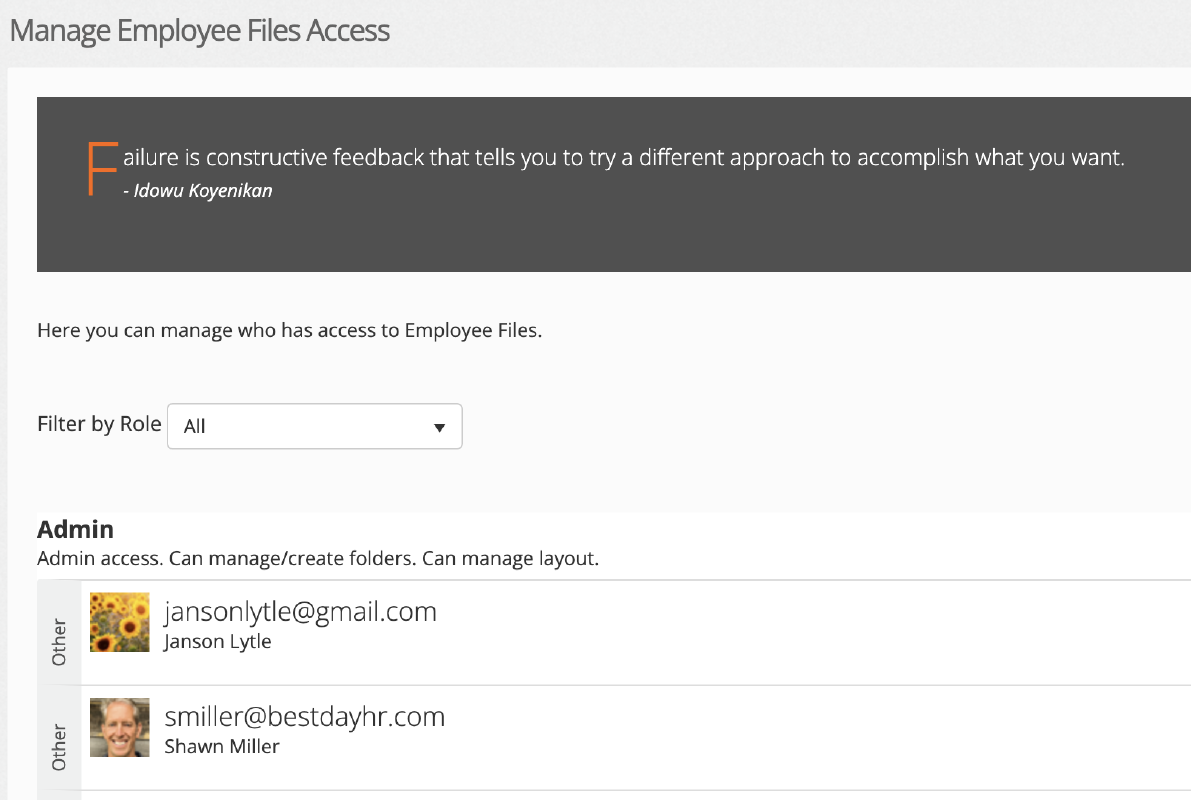This screenshot has height=800, width=1191.
Task: Click the orange F drop-cap in quote
Action: (103, 169)
